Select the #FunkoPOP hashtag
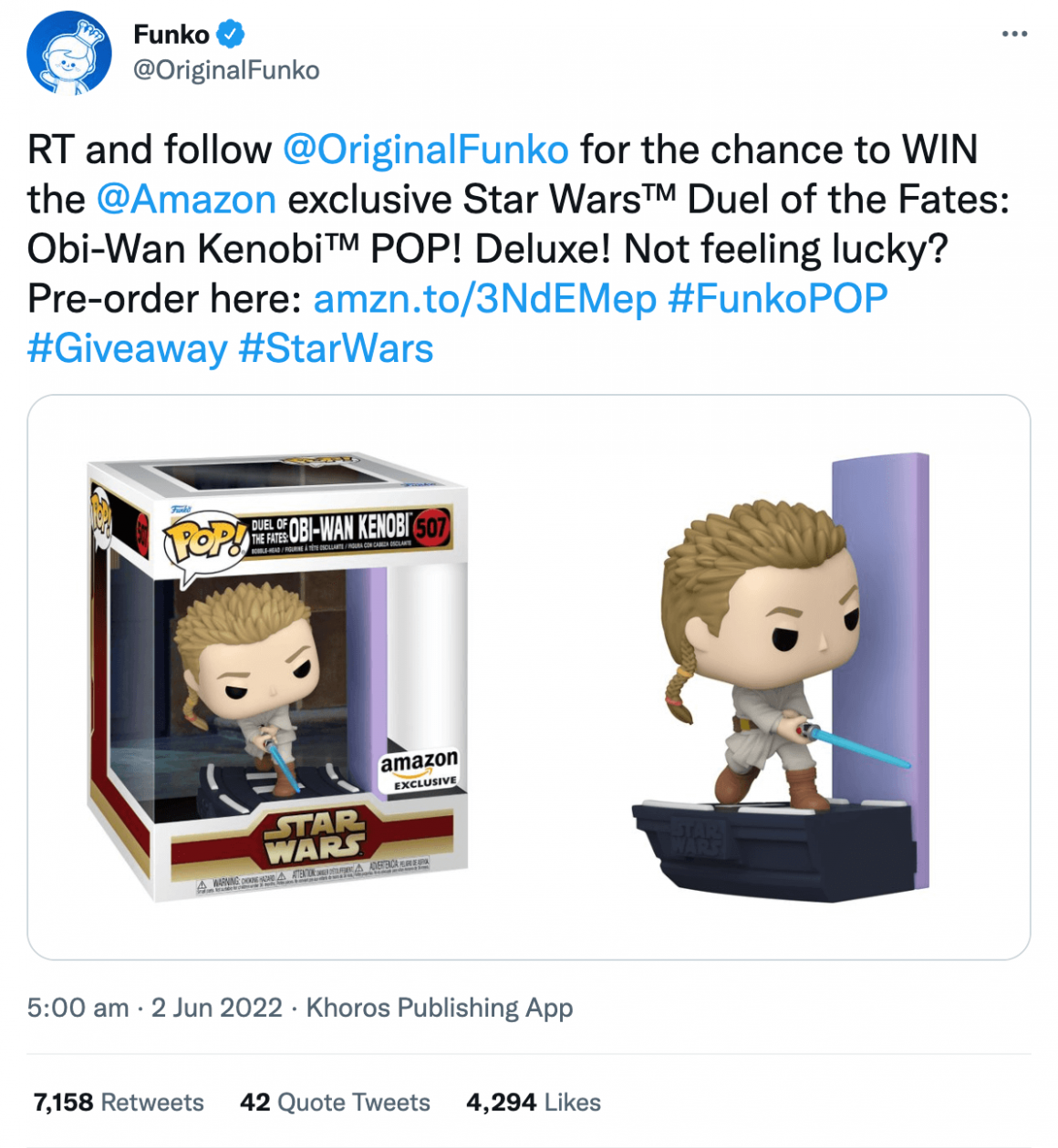 coord(778,299)
